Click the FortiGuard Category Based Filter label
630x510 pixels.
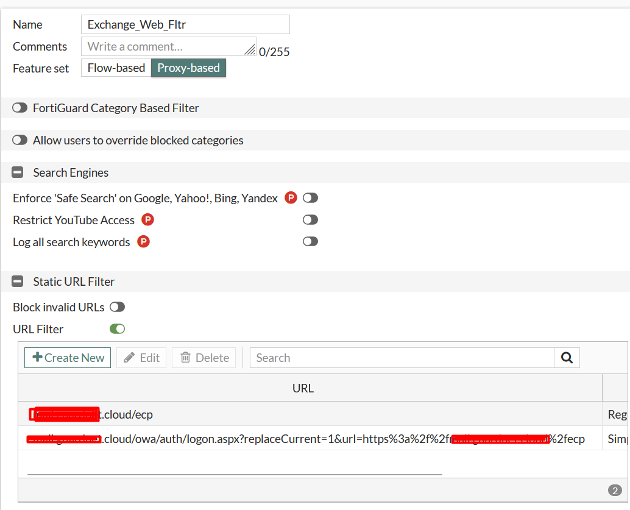pos(116,108)
